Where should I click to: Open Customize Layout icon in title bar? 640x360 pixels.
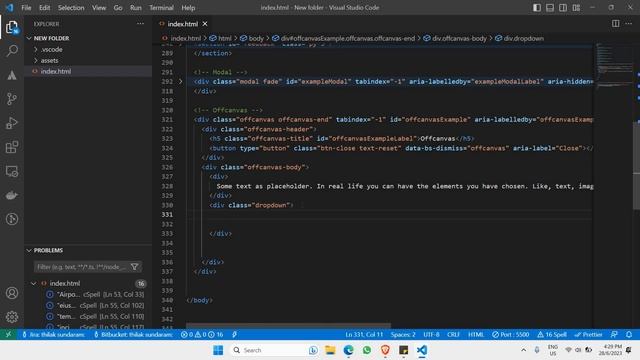click(x=576, y=7)
